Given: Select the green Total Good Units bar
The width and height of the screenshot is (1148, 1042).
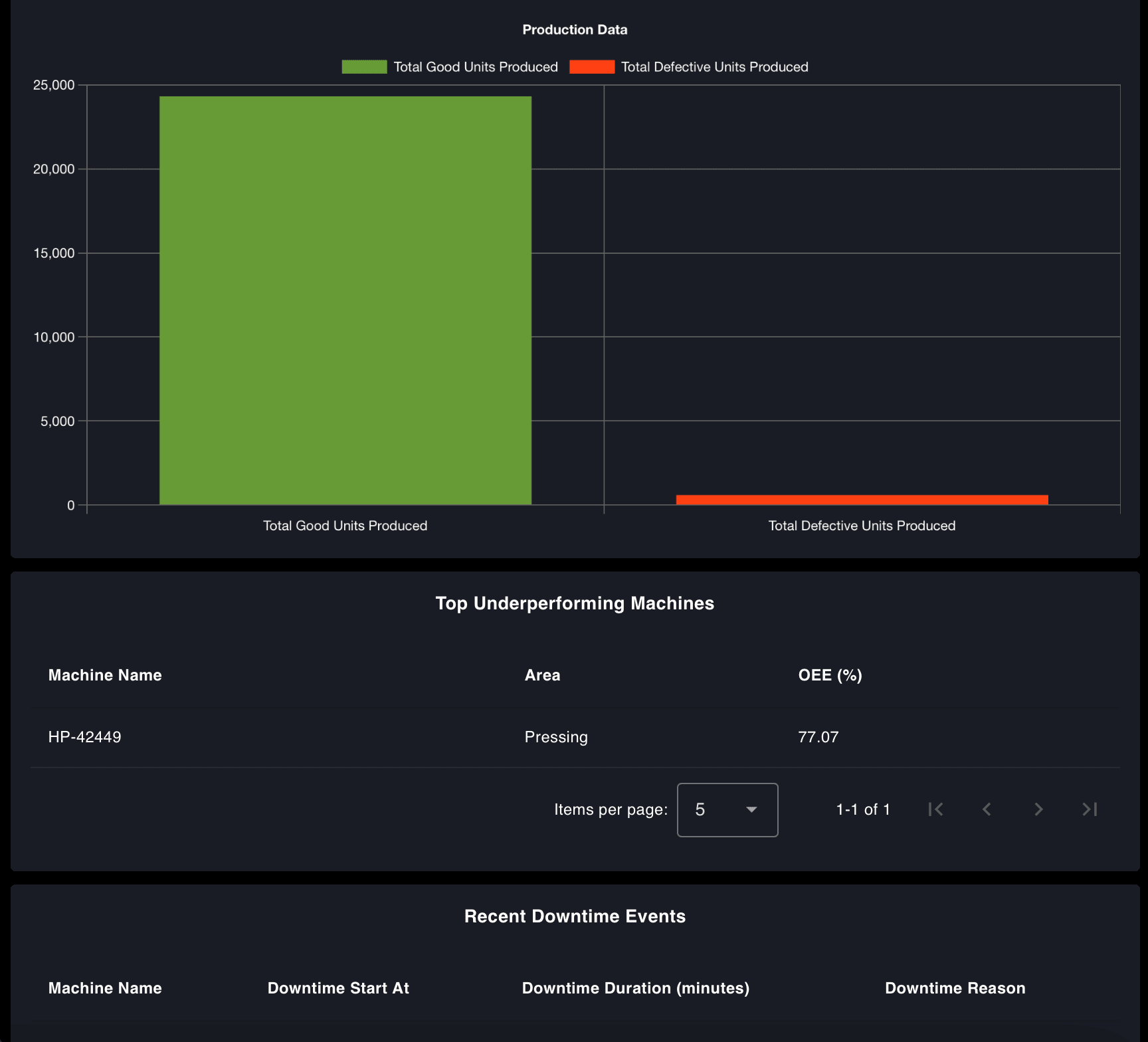Looking at the screenshot, I should coord(345,299).
